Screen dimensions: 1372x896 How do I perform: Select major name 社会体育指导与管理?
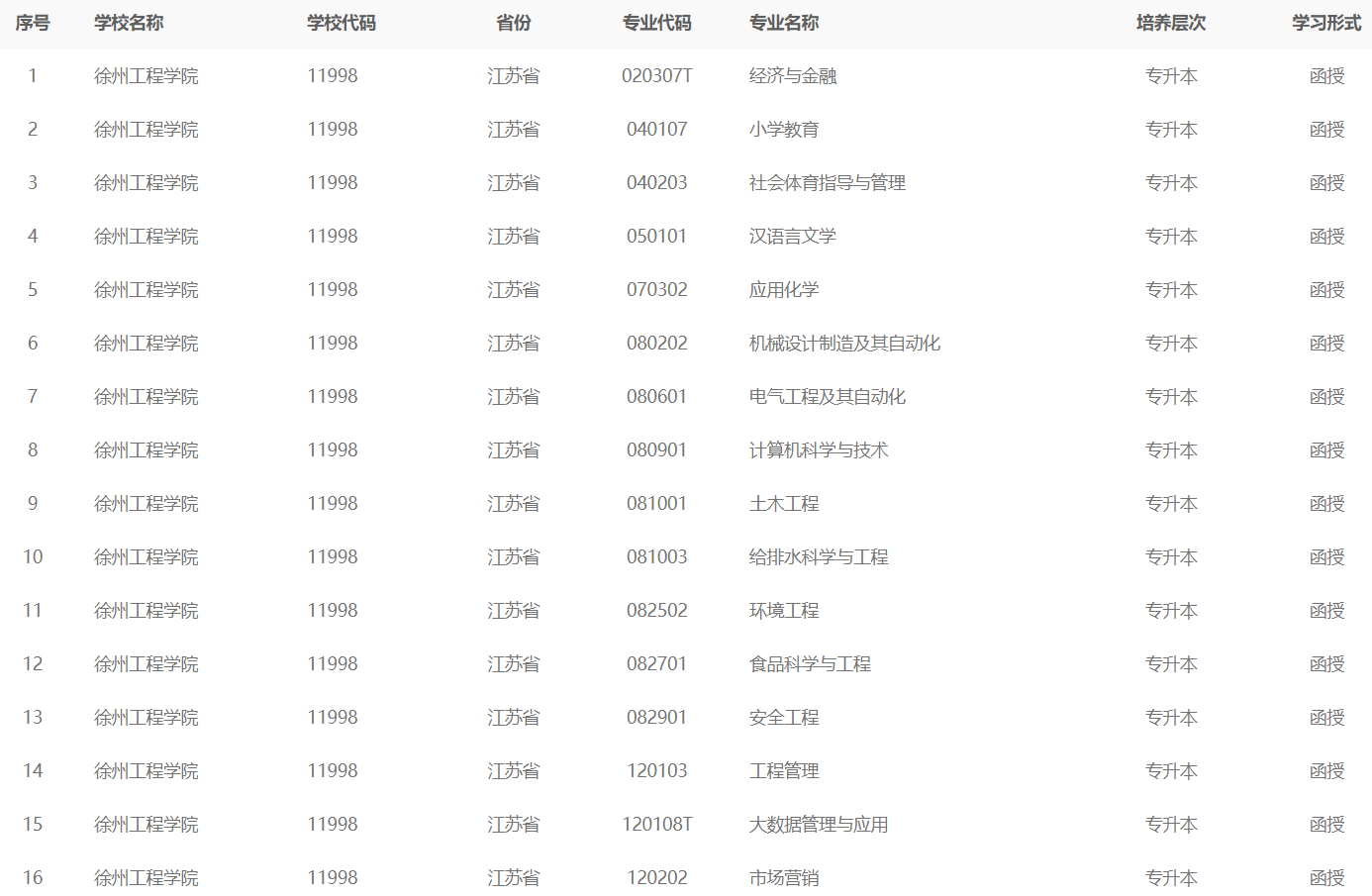828,183
